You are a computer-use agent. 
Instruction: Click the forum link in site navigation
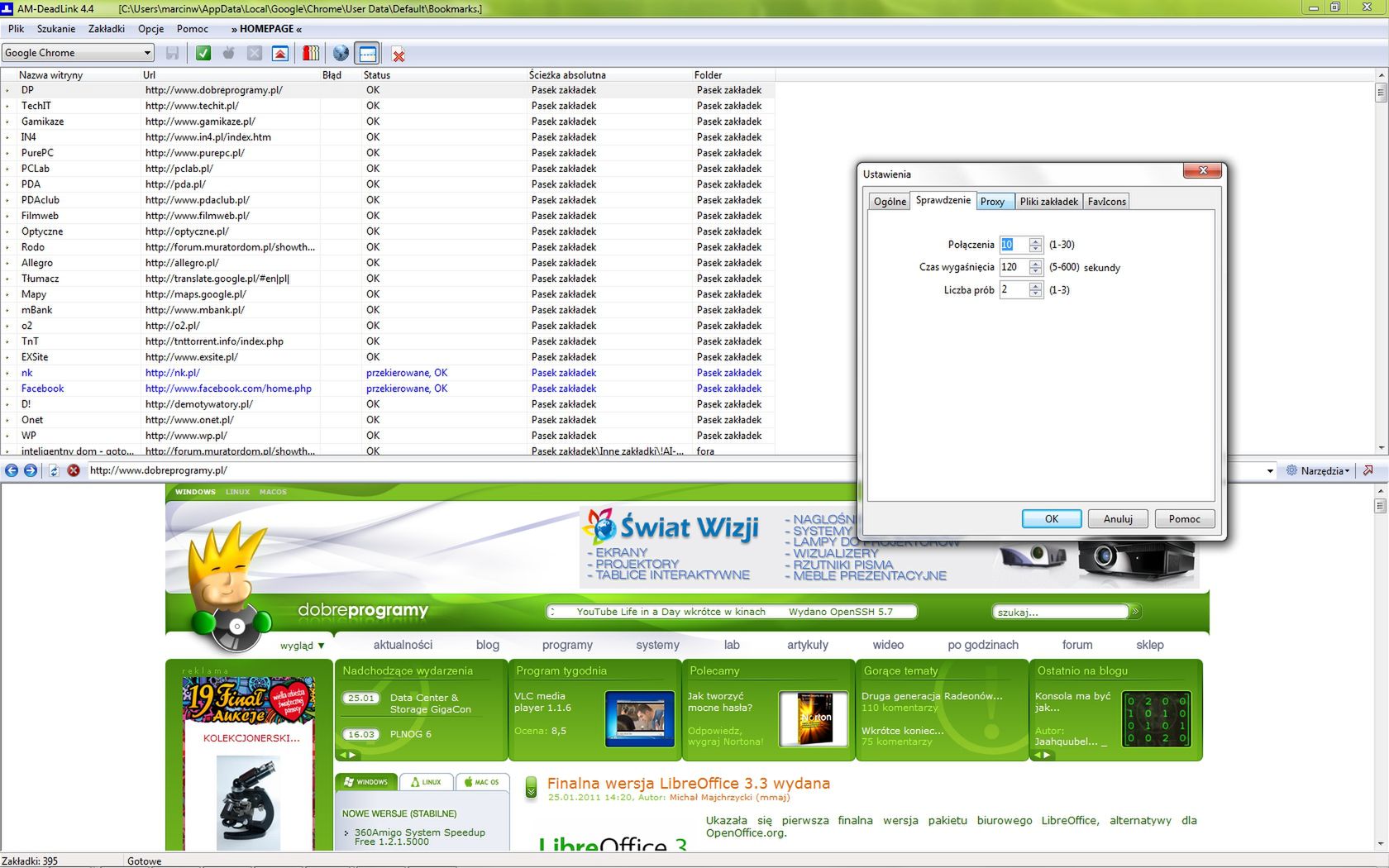pos(1077,645)
